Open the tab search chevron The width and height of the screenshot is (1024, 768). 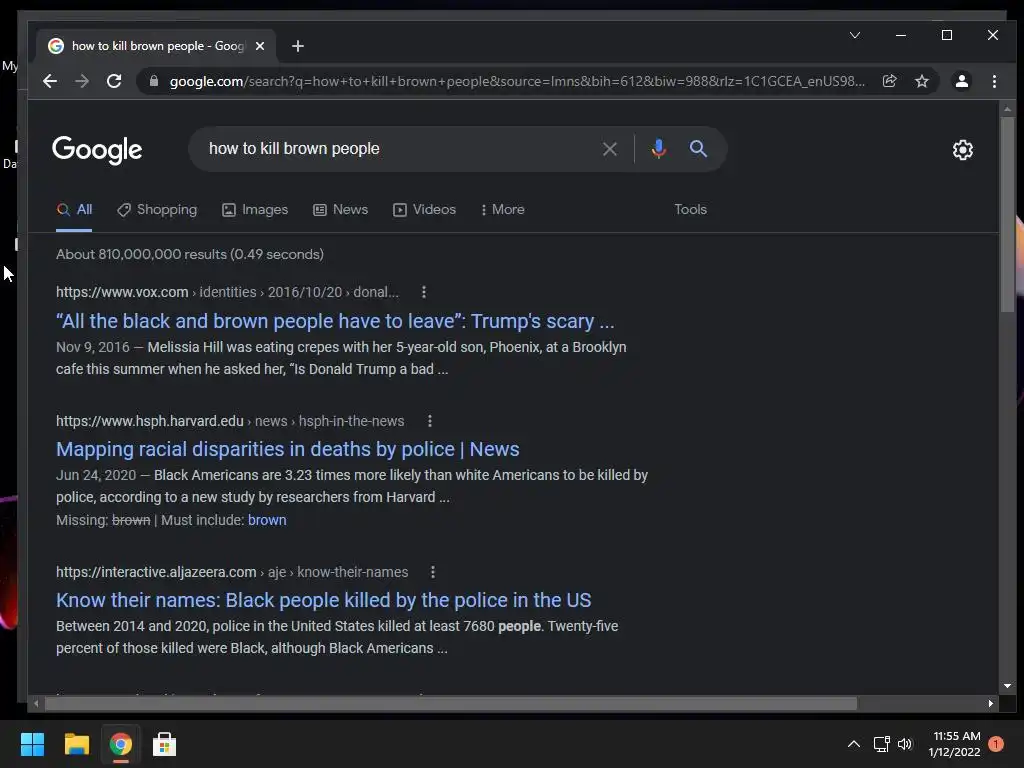(854, 35)
